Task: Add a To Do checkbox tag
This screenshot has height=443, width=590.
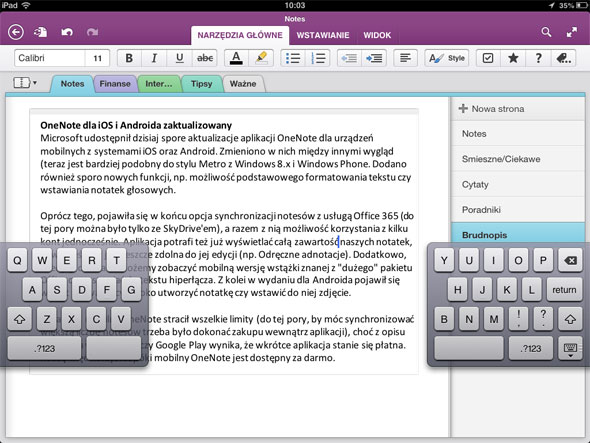Action: coord(488,58)
